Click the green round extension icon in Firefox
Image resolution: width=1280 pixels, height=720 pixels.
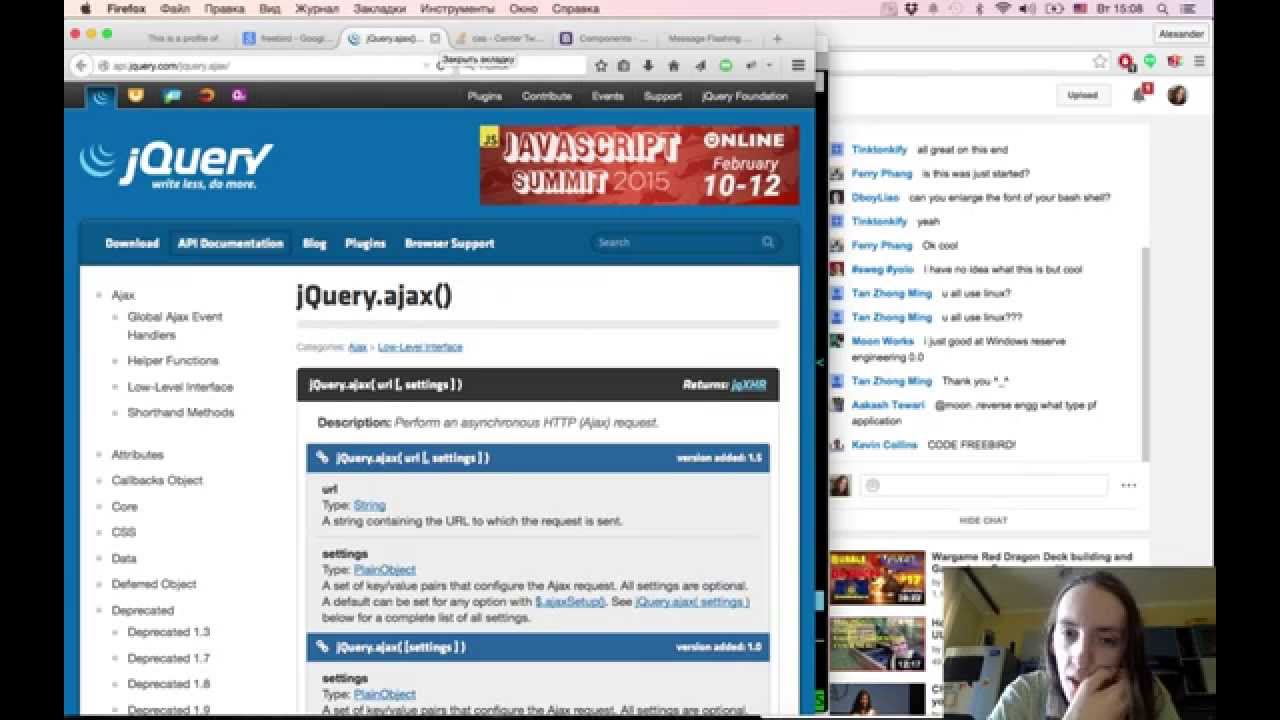point(726,66)
